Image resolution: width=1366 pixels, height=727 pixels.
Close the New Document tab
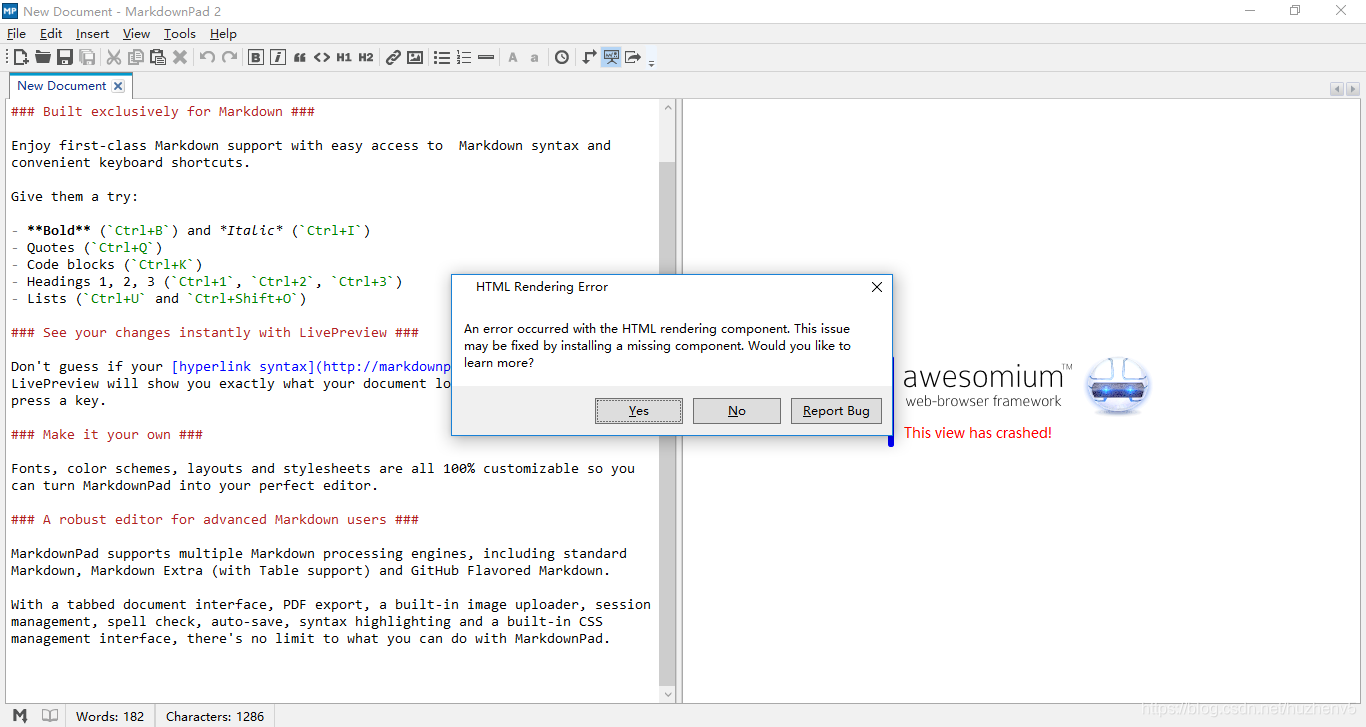118,86
